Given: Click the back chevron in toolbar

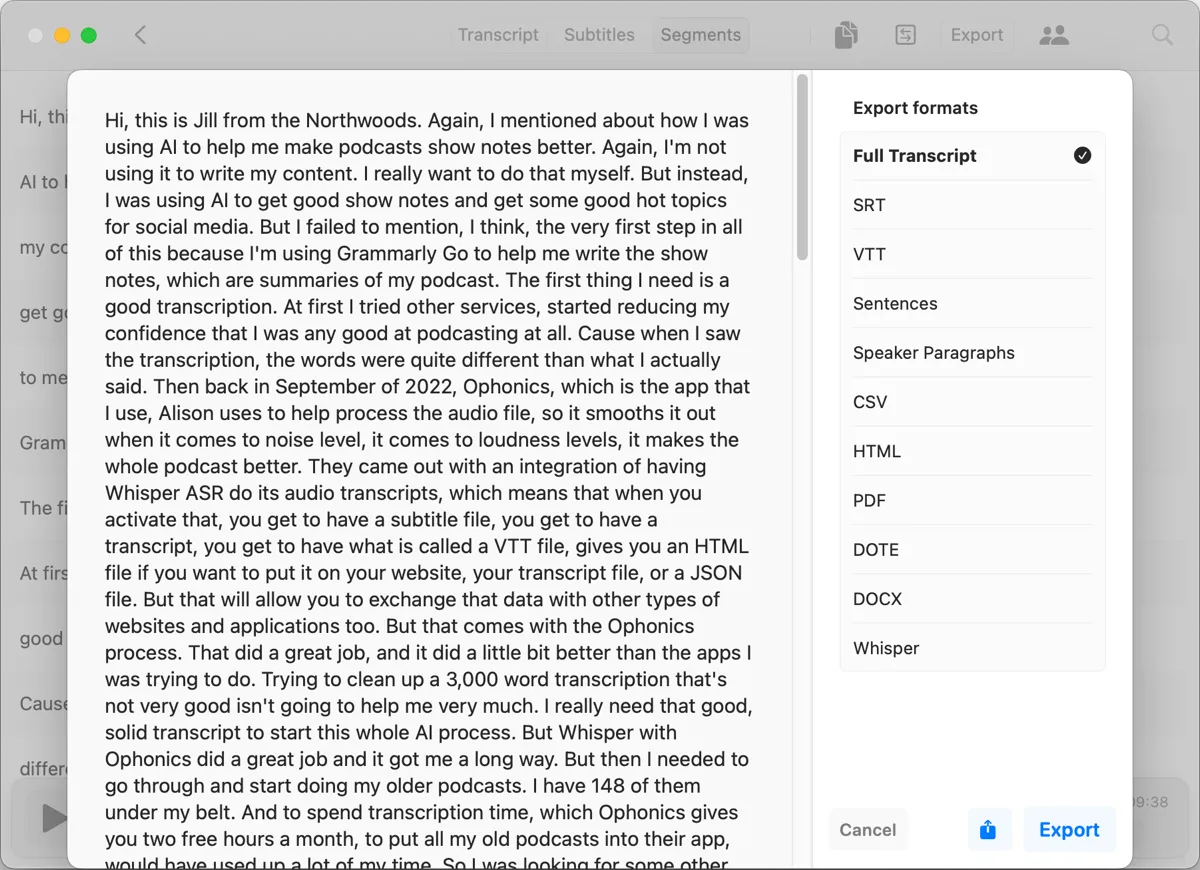Looking at the screenshot, I should click(140, 35).
